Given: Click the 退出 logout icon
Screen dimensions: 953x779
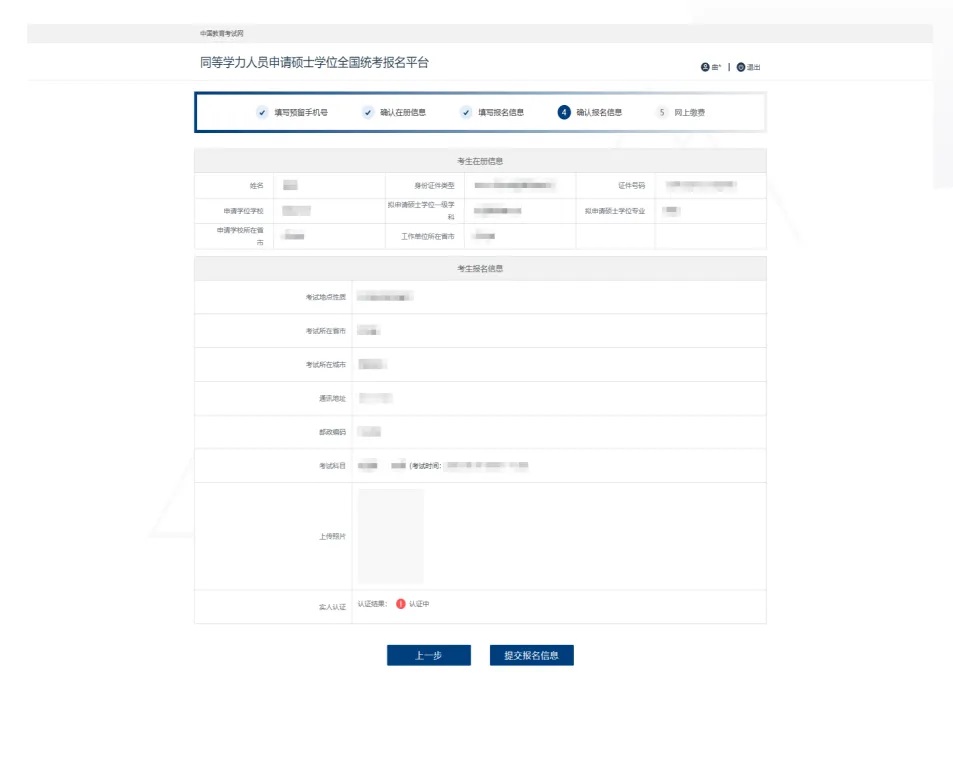Looking at the screenshot, I should (x=741, y=67).
